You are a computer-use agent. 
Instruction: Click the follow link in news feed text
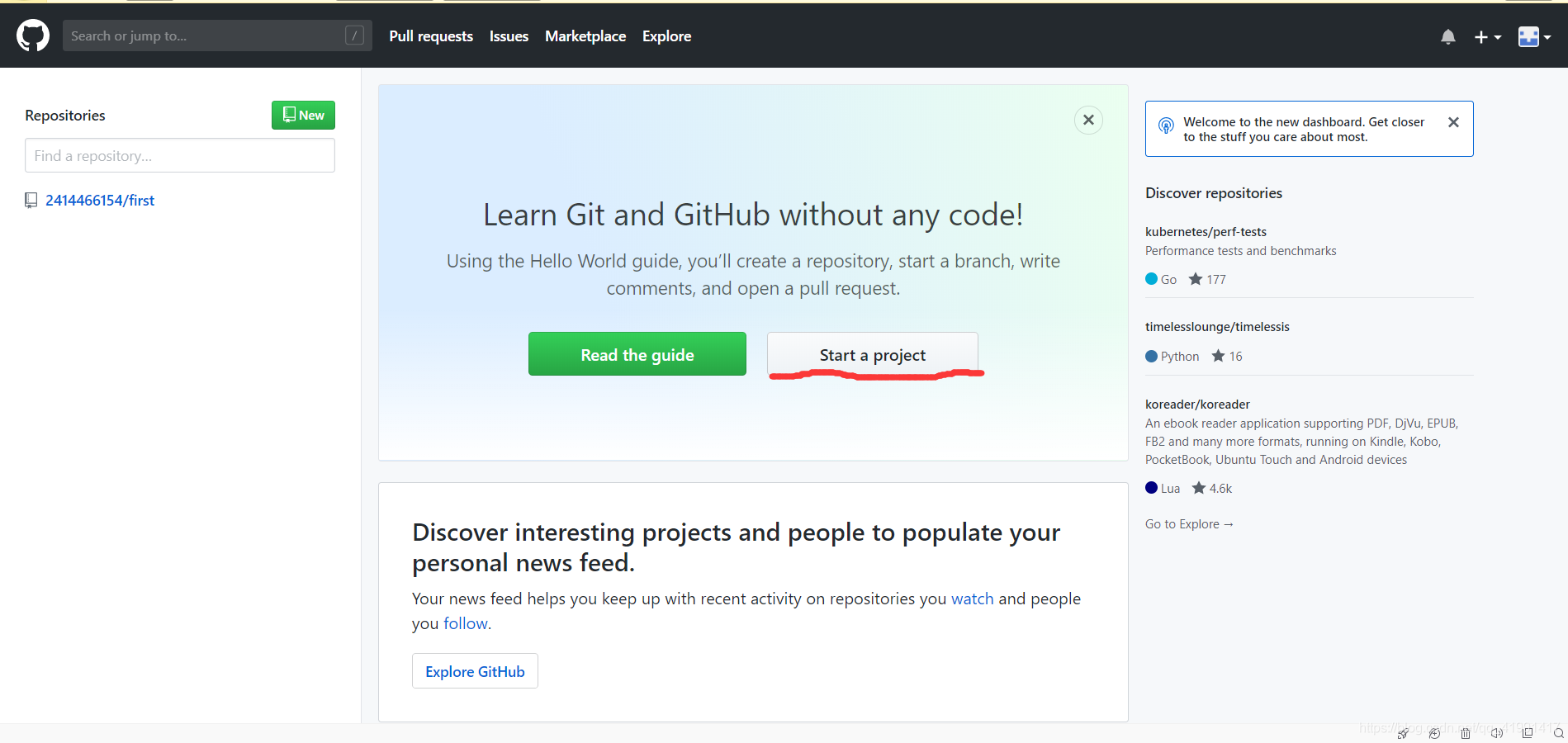point(466,623)
